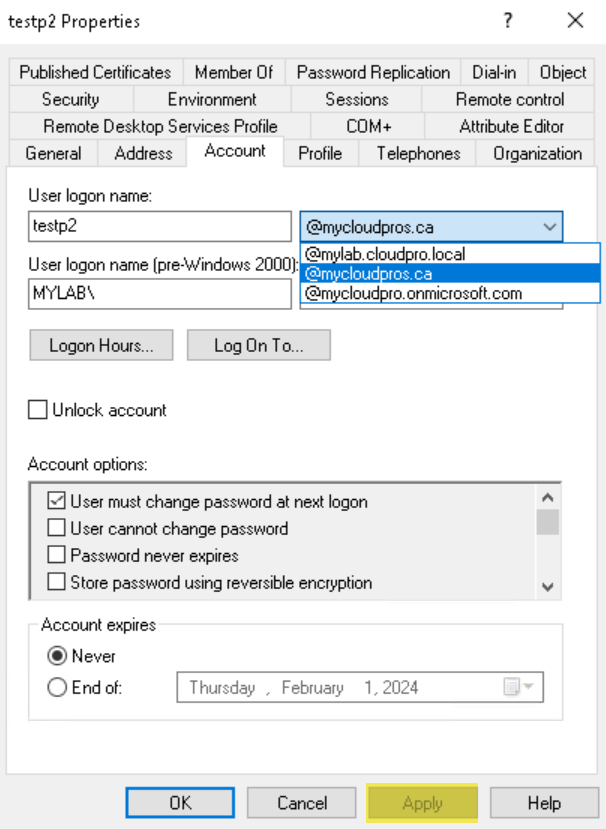The height and width of the screenshot is (829, 606).
Task: Switch to the Security tab
Action: click(71, 99)
